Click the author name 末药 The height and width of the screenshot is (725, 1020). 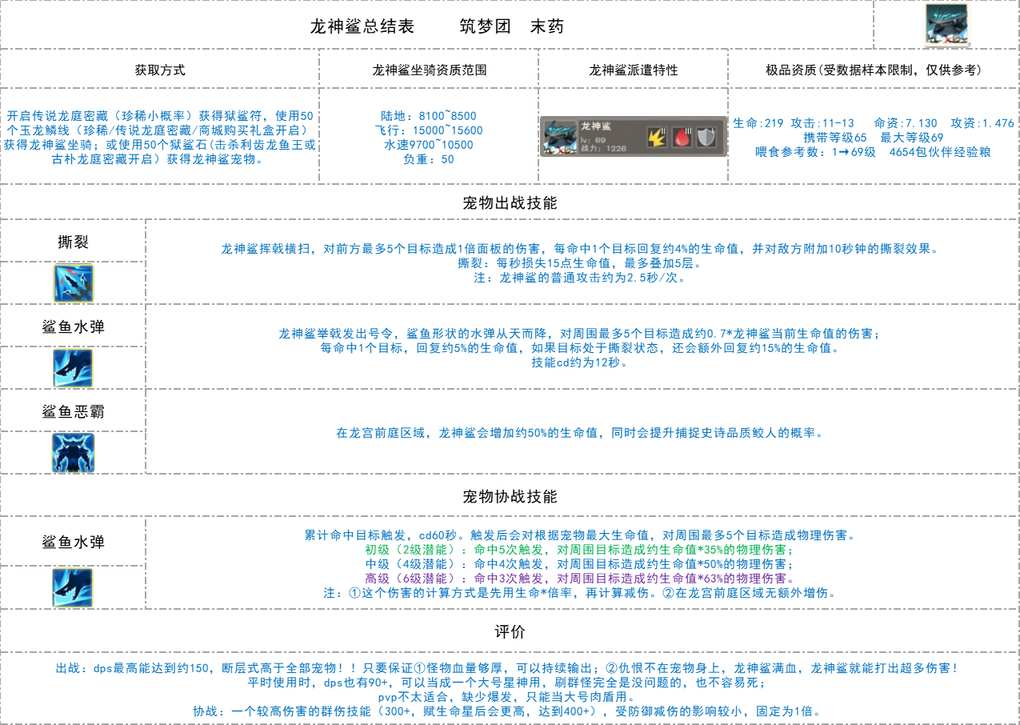(547, 27)
